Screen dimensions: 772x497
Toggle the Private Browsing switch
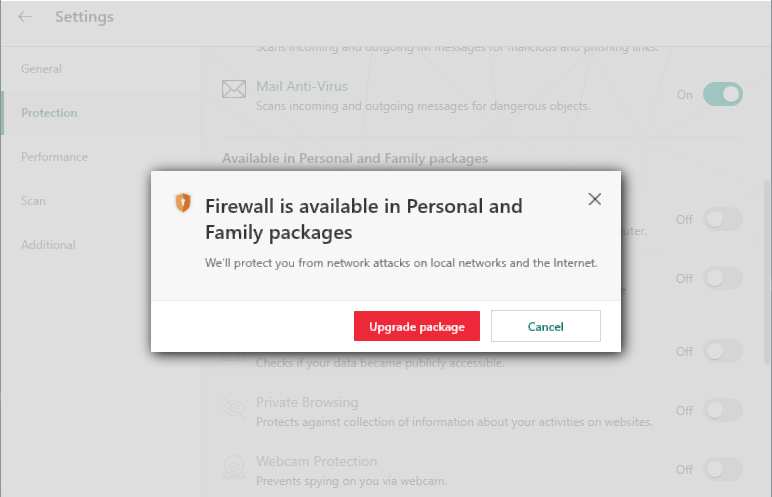click(722, 410)
